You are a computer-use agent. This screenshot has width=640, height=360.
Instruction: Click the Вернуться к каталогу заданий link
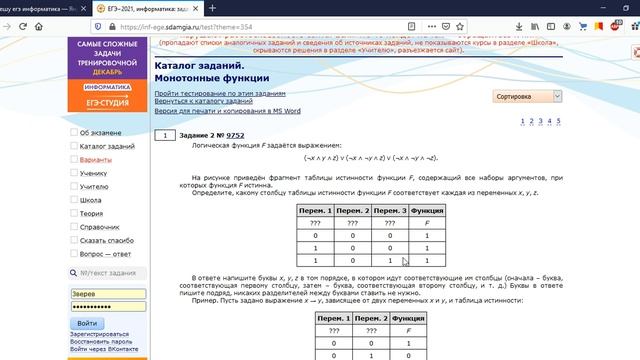point(204,101)
